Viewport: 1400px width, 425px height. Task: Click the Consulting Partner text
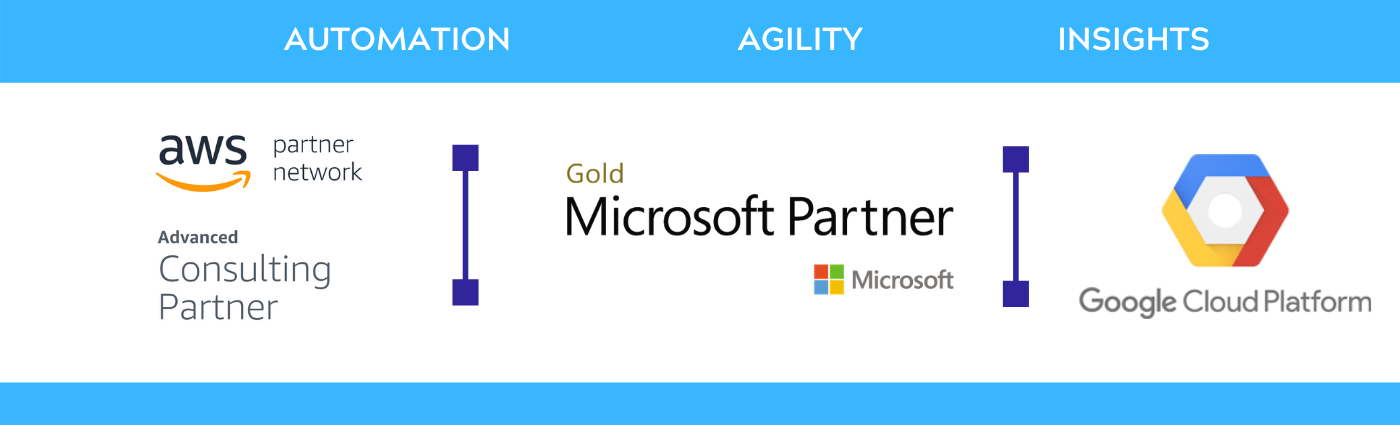coord(245,287)
